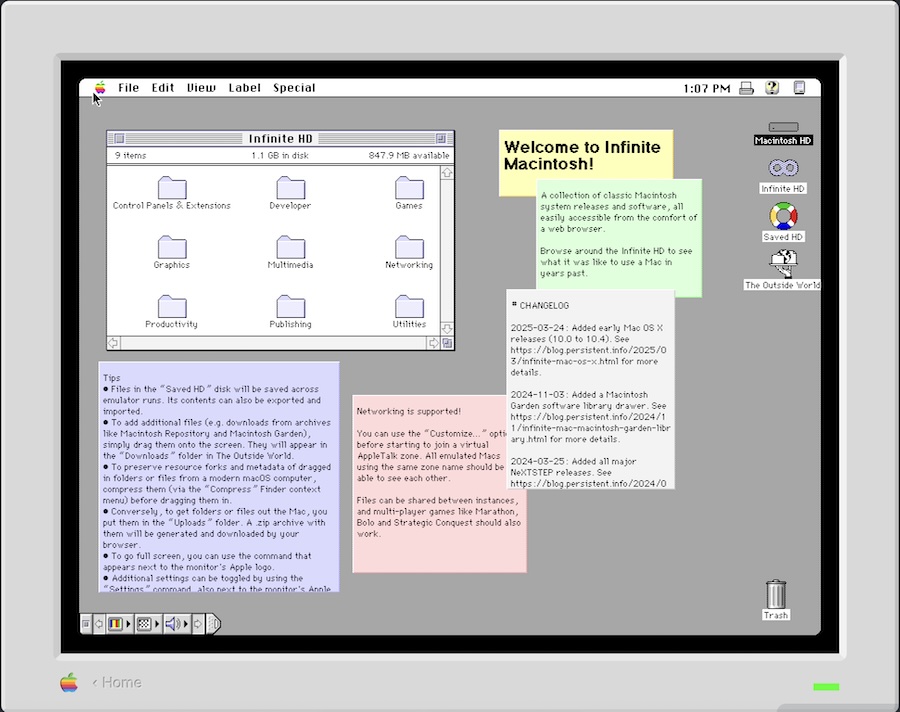Open the Label menu

click(245, 88)
